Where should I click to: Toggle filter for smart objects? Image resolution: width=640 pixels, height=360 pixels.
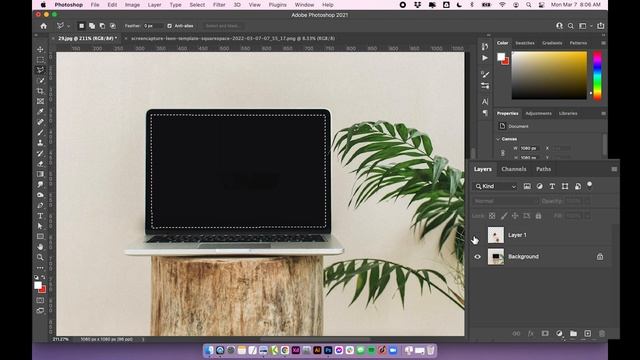coord(578,186)
